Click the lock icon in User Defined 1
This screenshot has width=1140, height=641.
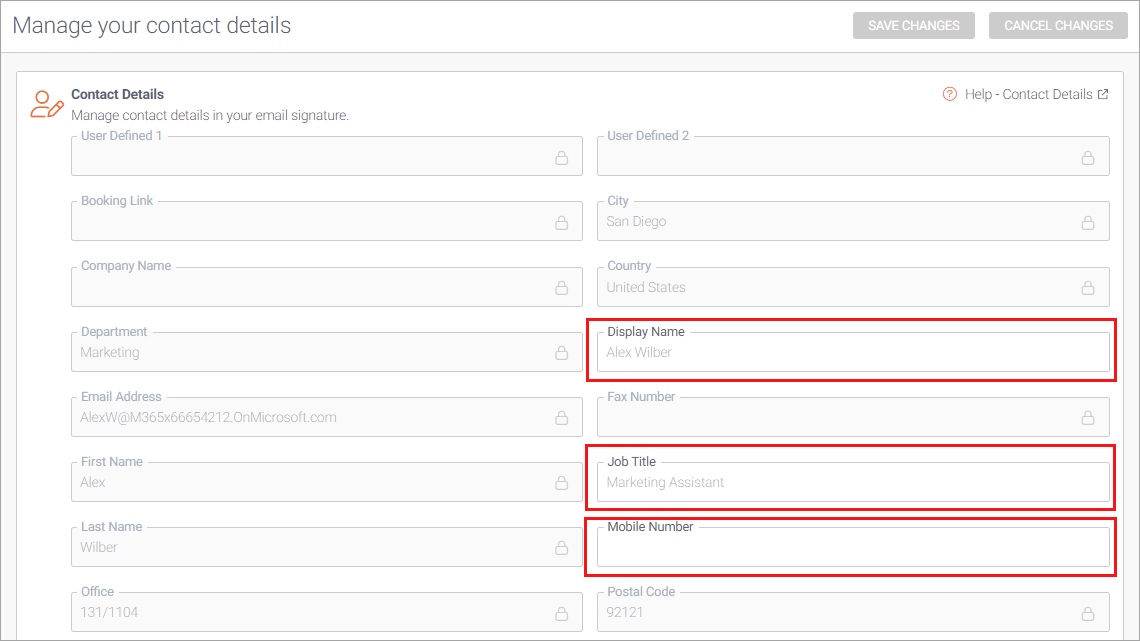(562, 158)
